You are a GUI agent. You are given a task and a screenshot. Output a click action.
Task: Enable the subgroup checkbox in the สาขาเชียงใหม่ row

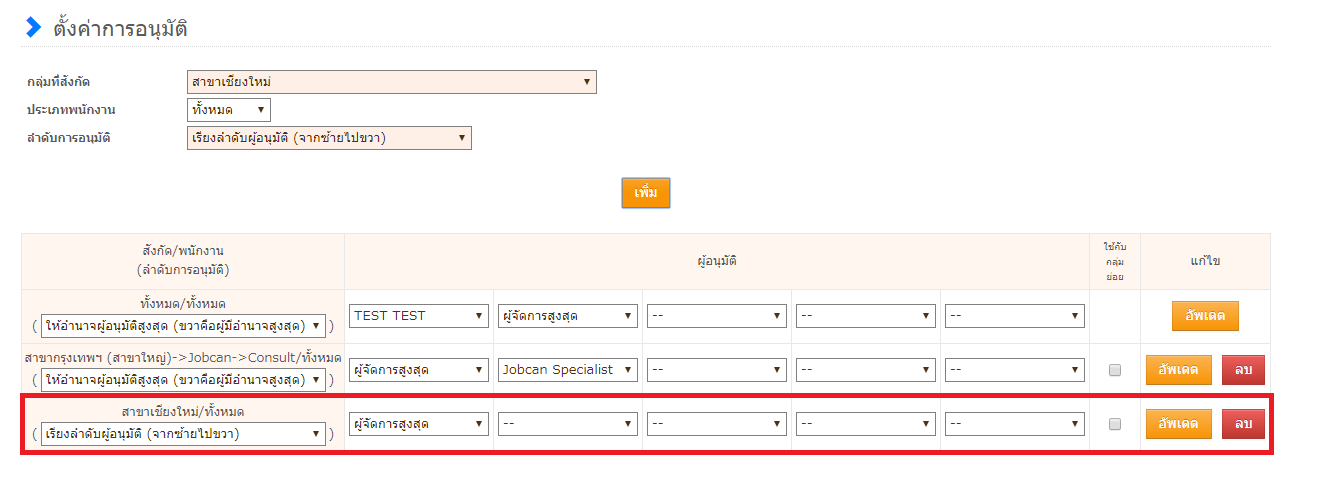coord(1115,424)
